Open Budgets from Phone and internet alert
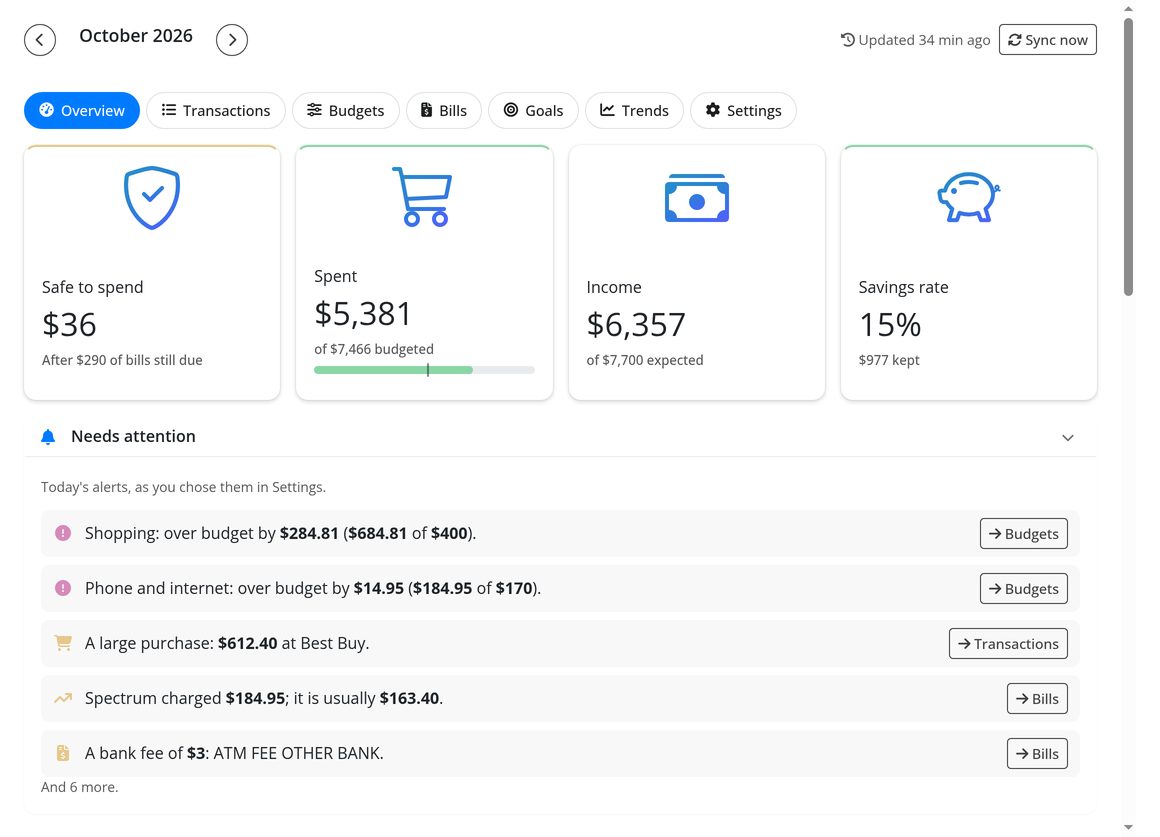Screen dimensions: 1160x837 1023,588
